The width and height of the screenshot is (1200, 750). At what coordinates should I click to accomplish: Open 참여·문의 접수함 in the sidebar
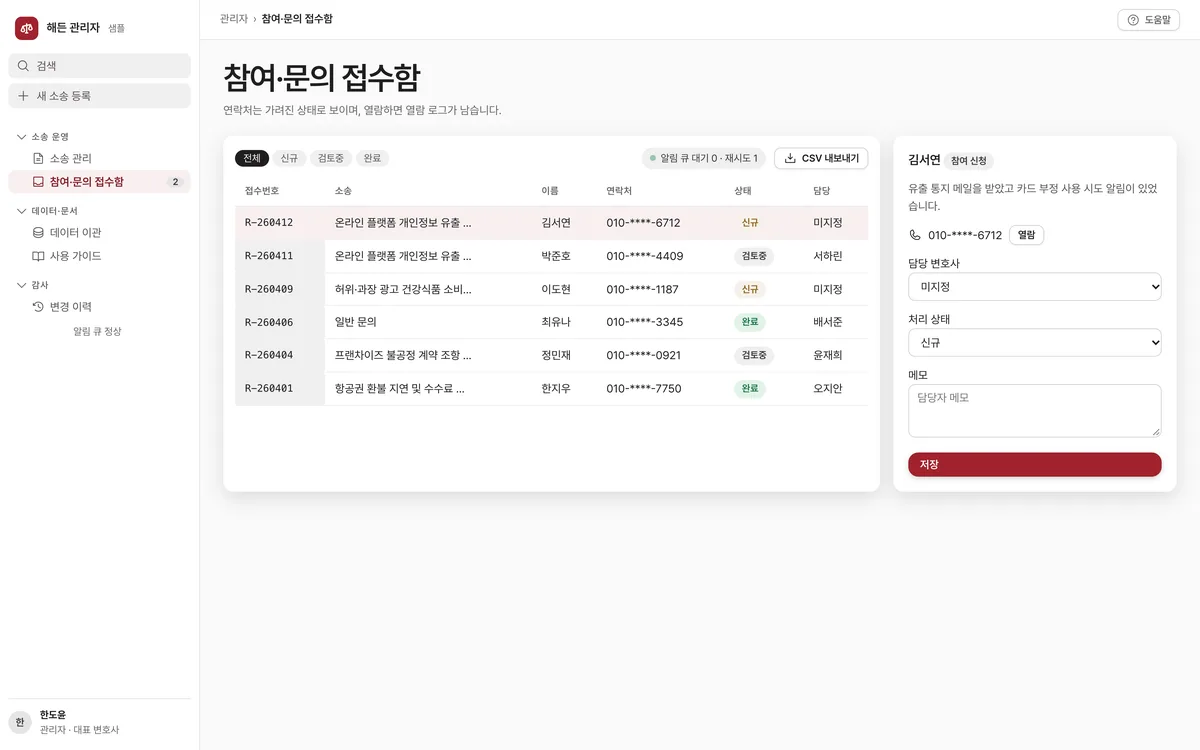pyautogui.click(x=99, y=182)
